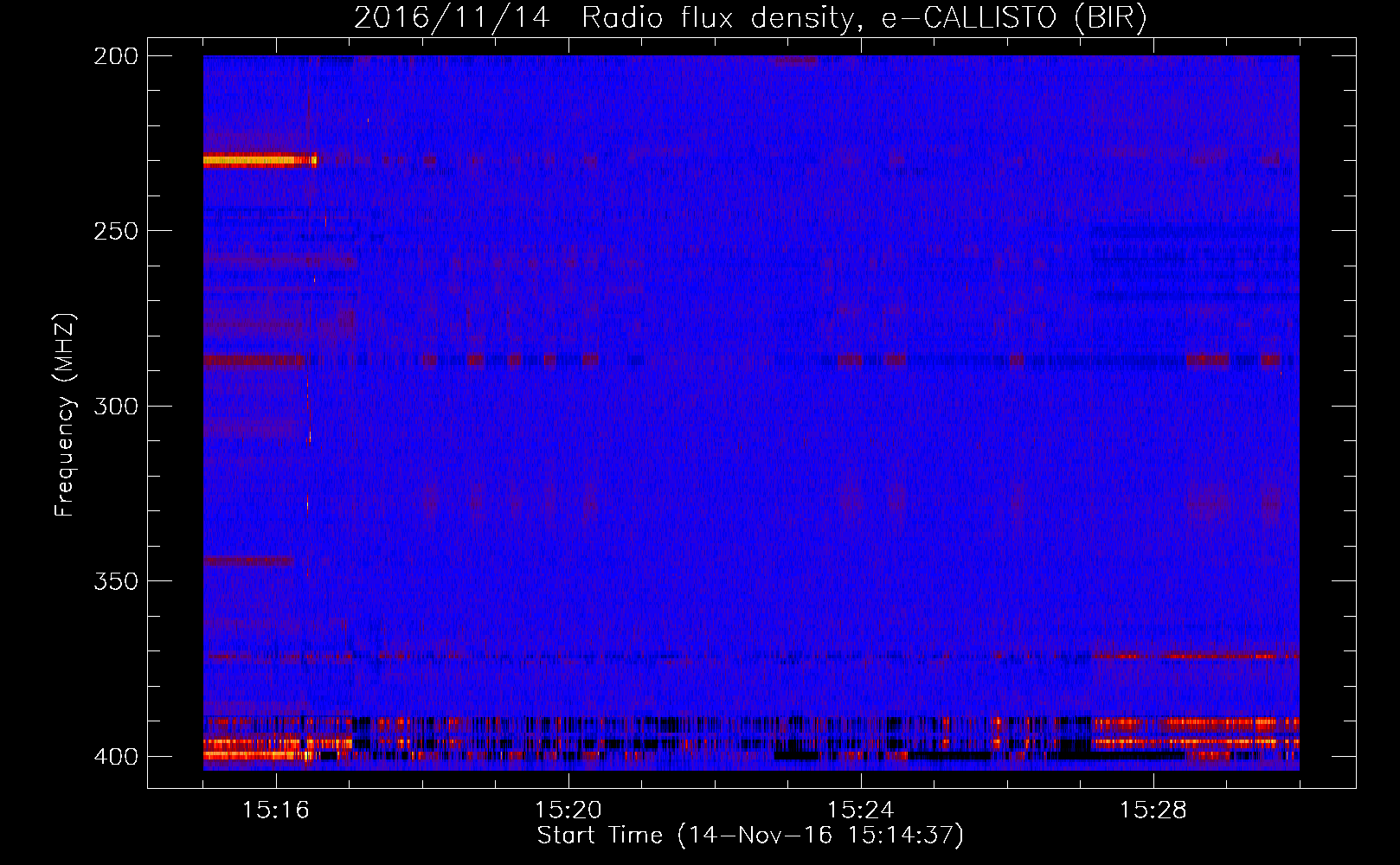
Task: Click the plot title mentioning e-CALLISTO (BIR)
Action: pos(750,18)
